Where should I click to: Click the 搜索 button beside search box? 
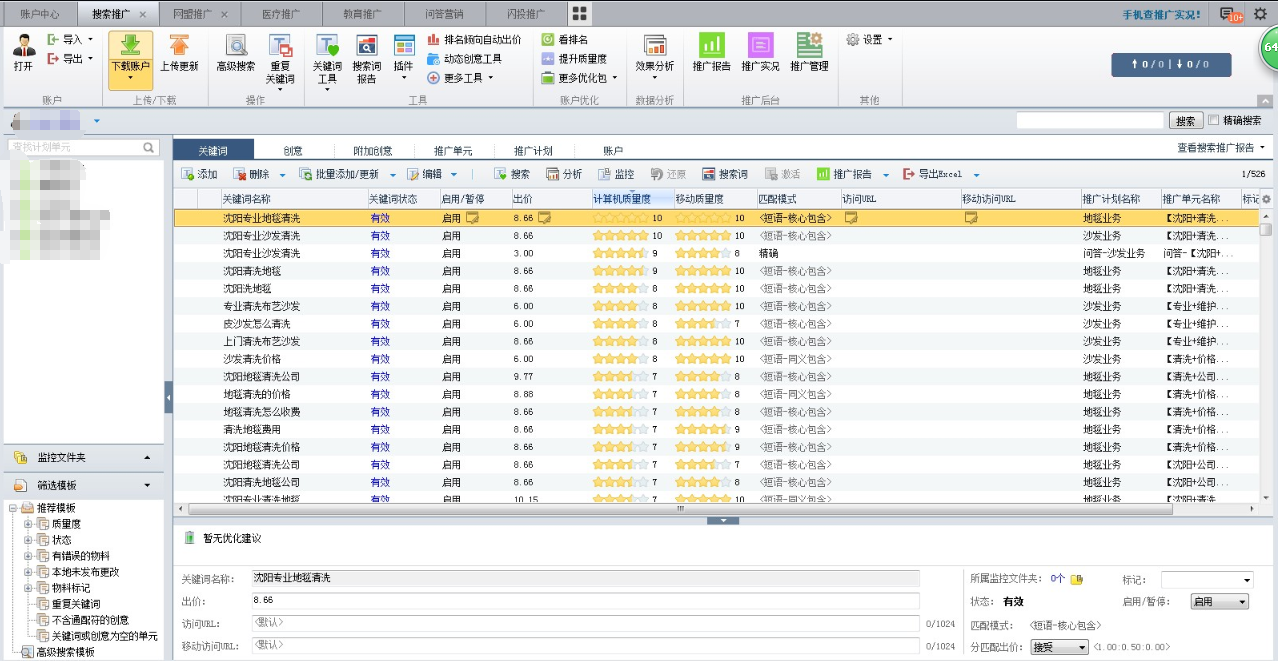(1185, 121)
